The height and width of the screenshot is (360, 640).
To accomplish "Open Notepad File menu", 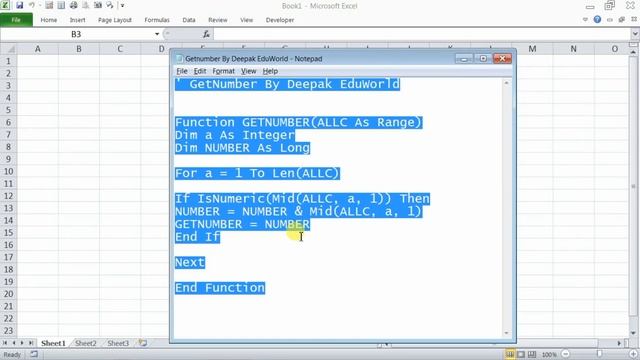I will point(182,71).
